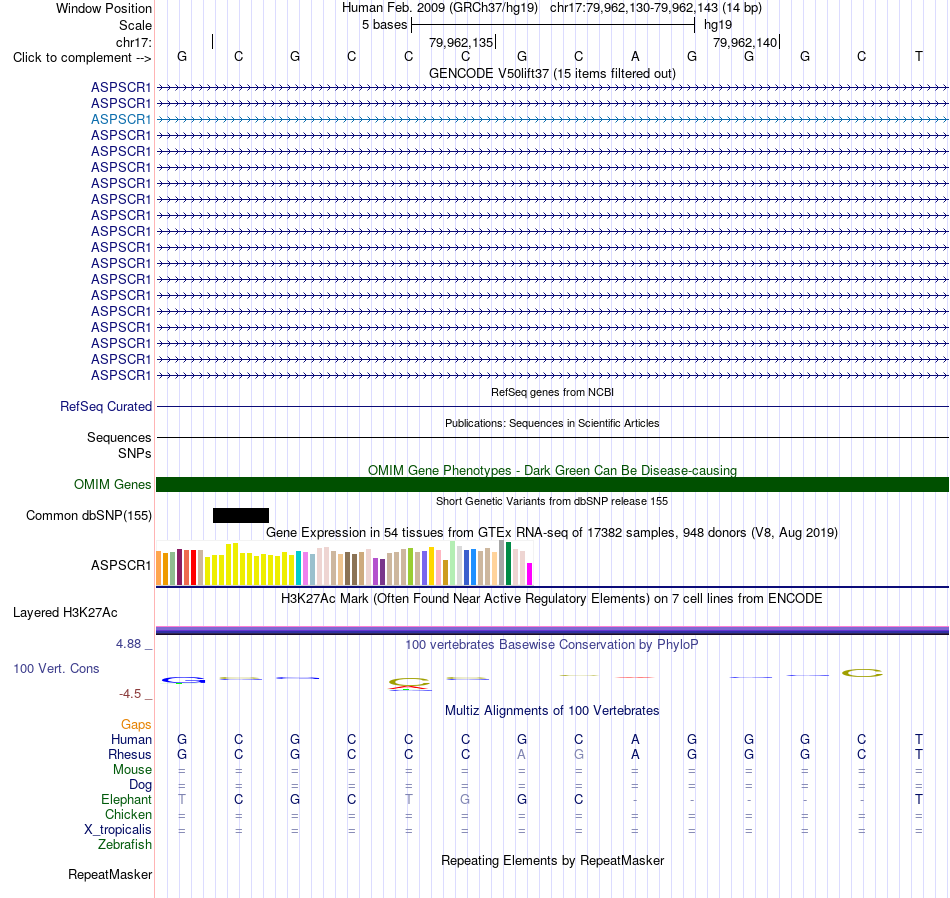This screenshot has height=898, width=950.
Task: Click the 'OMIM Gene Phenotypes' green title
Action: click(552, 470)
